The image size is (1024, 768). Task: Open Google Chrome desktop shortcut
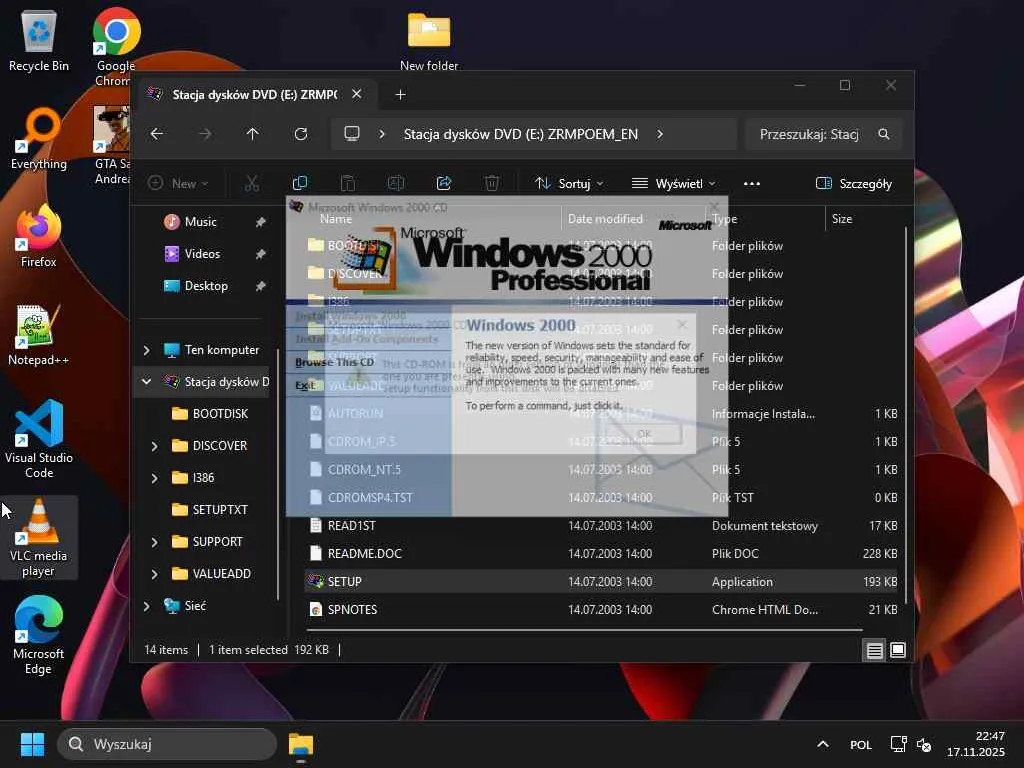(x=116, y=47)
